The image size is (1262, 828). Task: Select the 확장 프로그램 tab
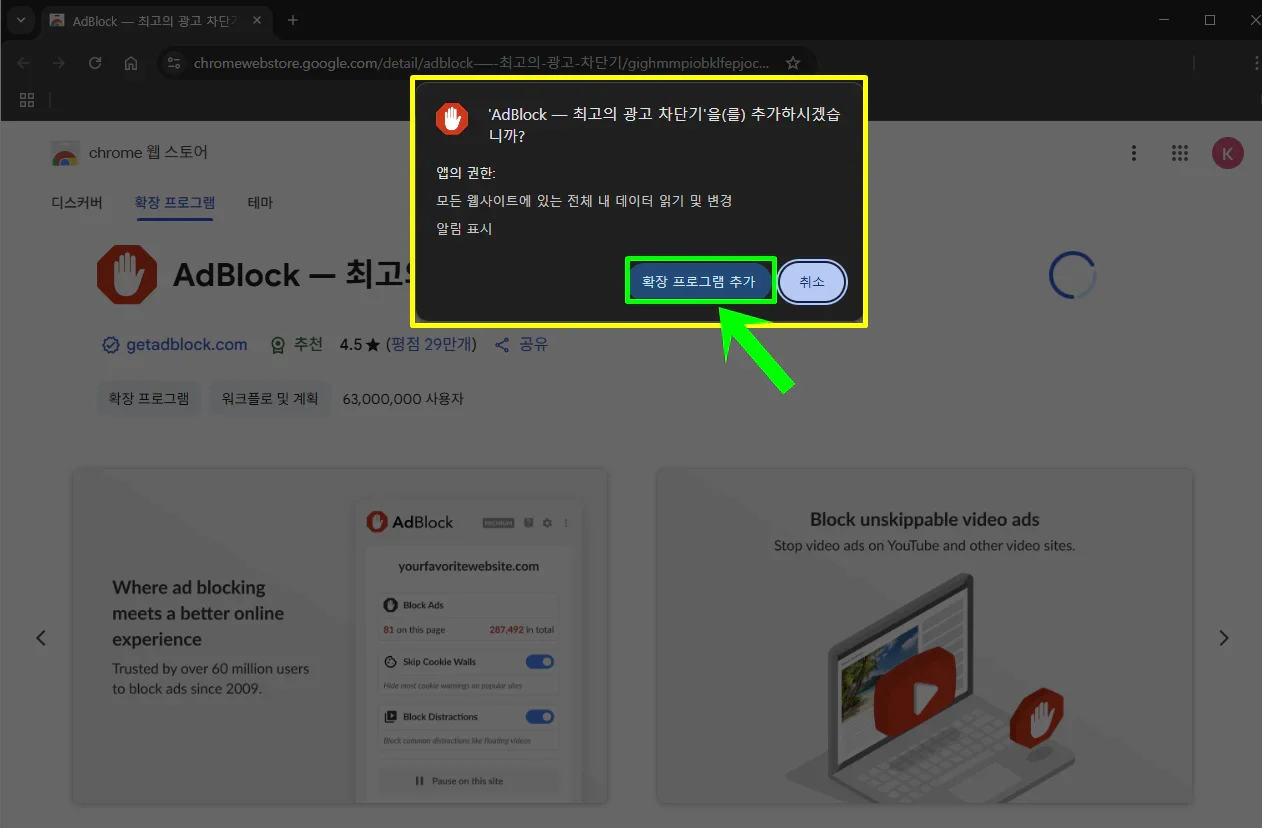[175, 202]
